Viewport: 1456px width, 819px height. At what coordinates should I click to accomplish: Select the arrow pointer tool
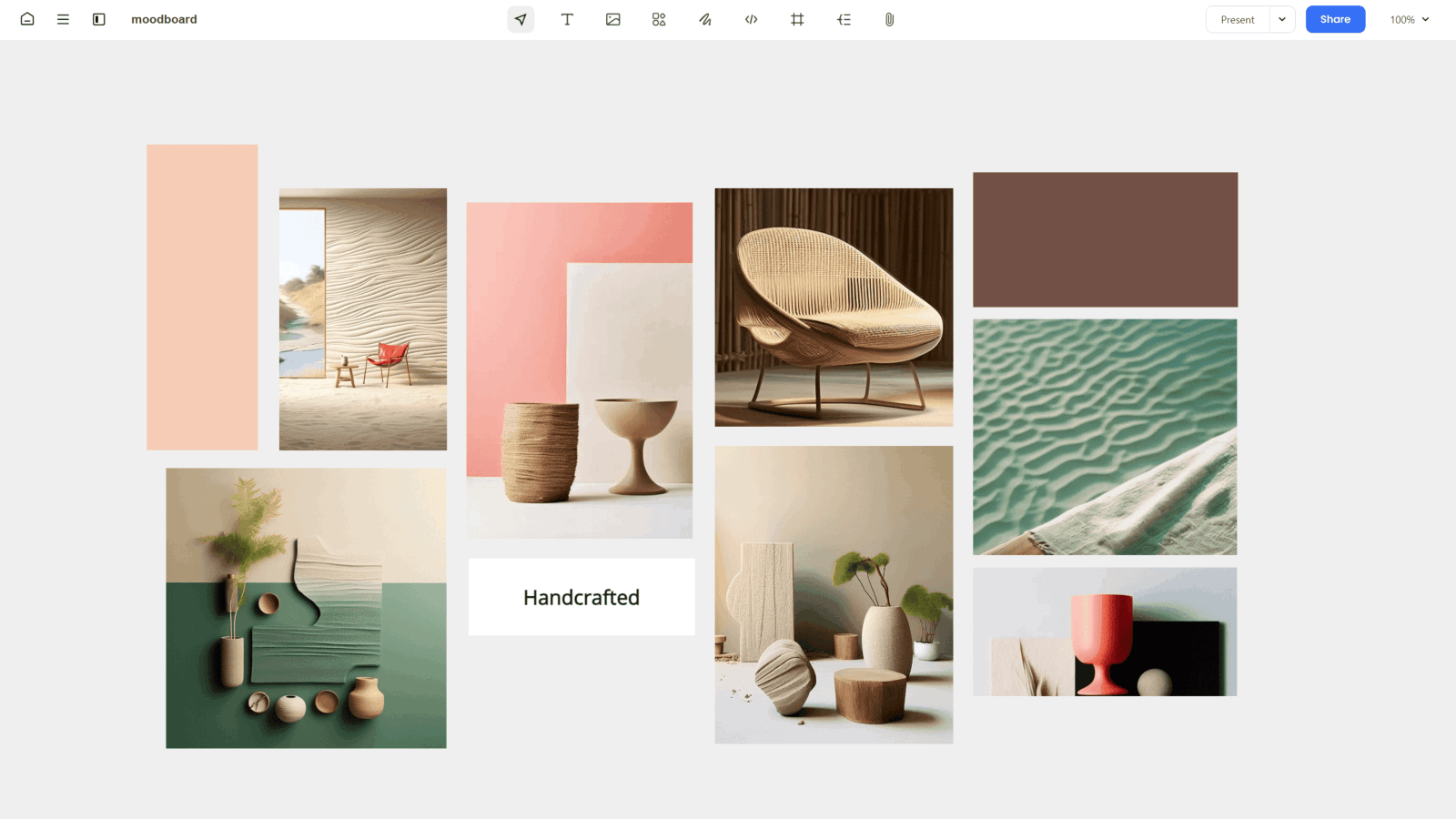521,19
